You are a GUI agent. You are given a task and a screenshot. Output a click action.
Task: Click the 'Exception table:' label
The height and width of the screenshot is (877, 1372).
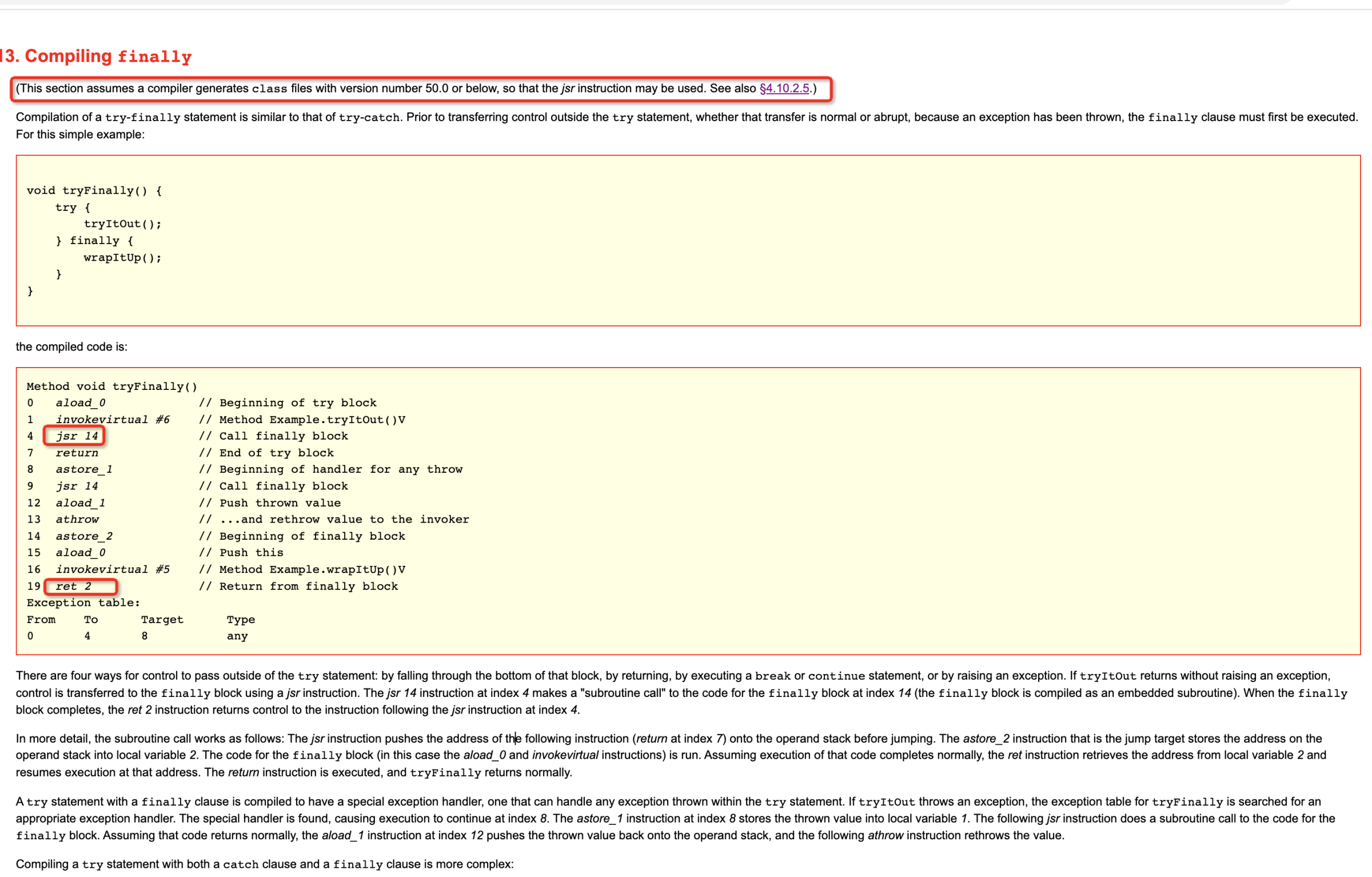click(83, 603)
